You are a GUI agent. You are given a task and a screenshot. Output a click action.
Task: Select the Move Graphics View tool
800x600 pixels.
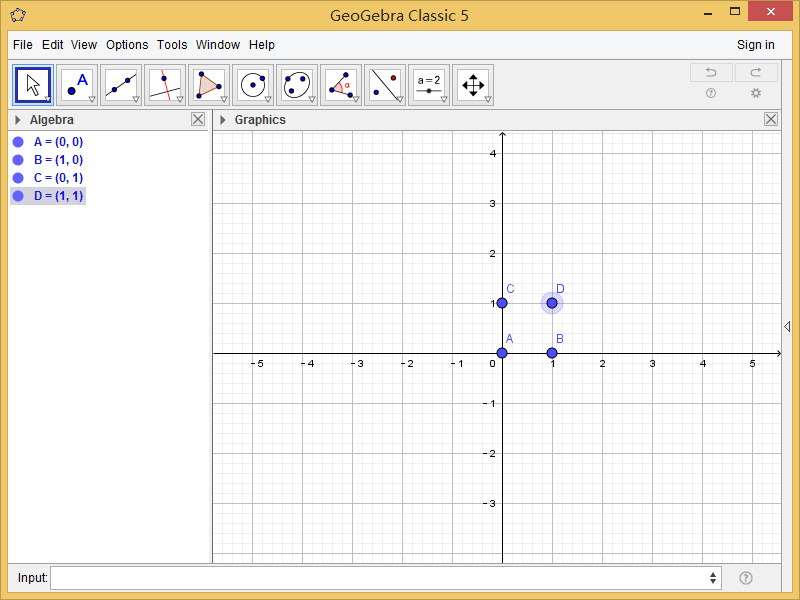[473, 85]
